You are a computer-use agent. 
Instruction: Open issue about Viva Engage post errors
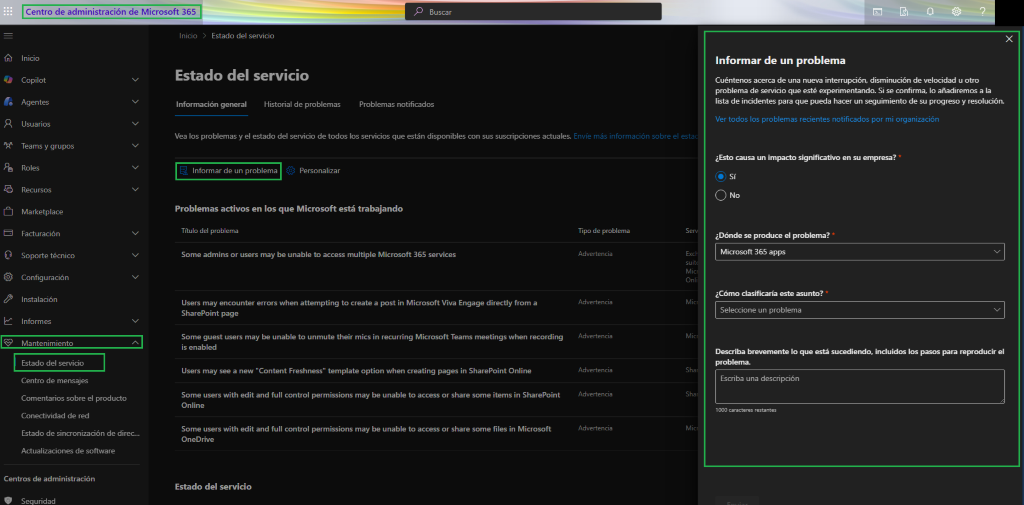tap(359, 308)
